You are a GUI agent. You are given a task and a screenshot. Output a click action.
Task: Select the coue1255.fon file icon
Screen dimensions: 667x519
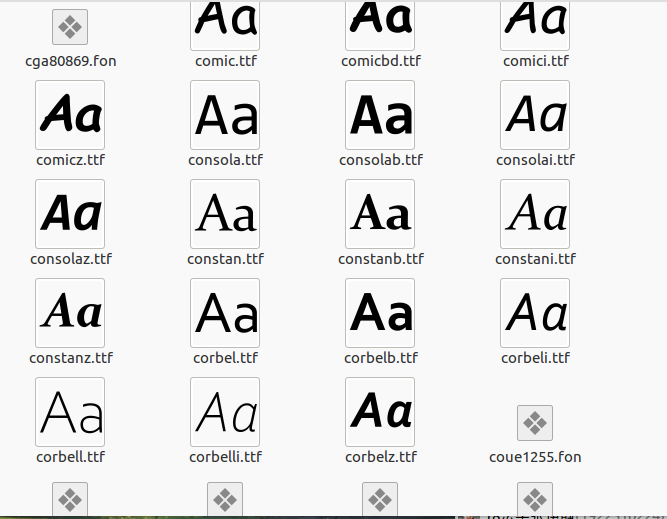click(x=535, y=423)
